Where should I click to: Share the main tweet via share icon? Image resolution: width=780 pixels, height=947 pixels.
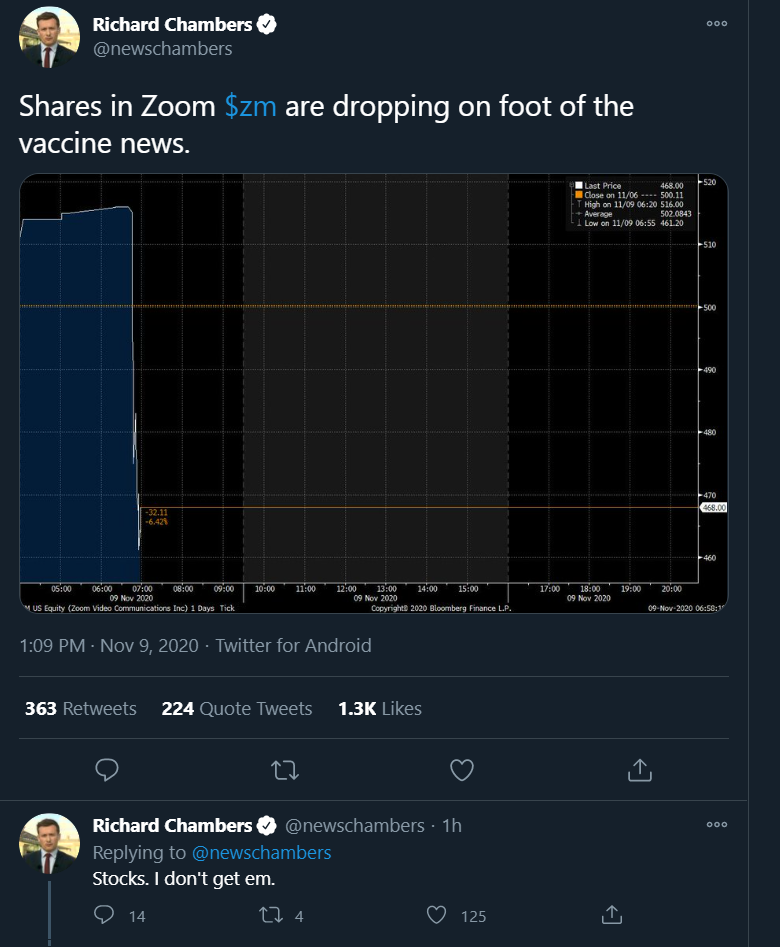point(639,769)
